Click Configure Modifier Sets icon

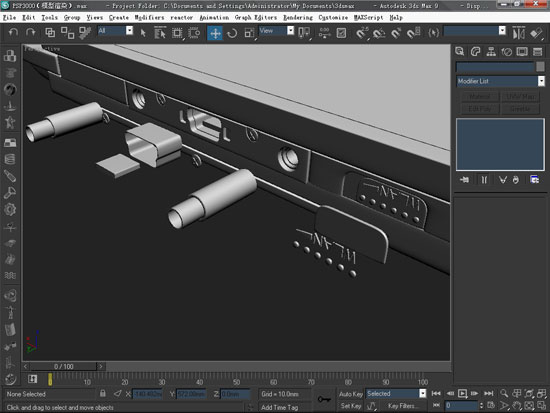pos(534,180)
